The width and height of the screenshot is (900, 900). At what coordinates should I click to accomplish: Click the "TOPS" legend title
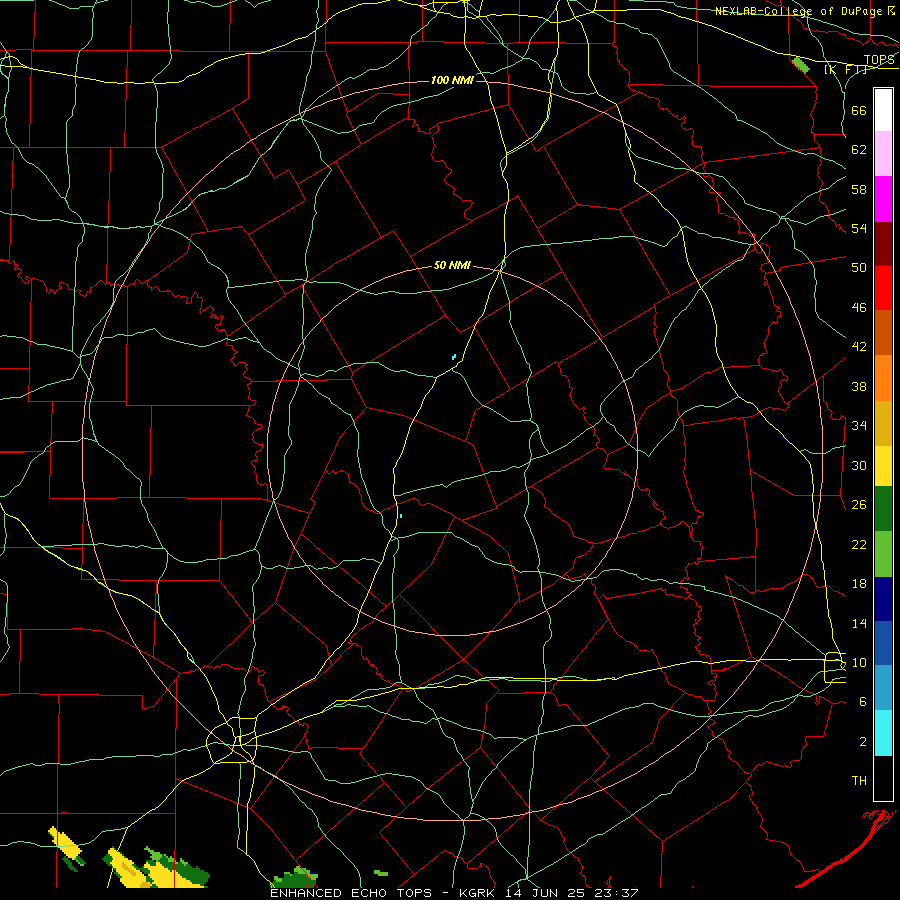coord(879,60)
